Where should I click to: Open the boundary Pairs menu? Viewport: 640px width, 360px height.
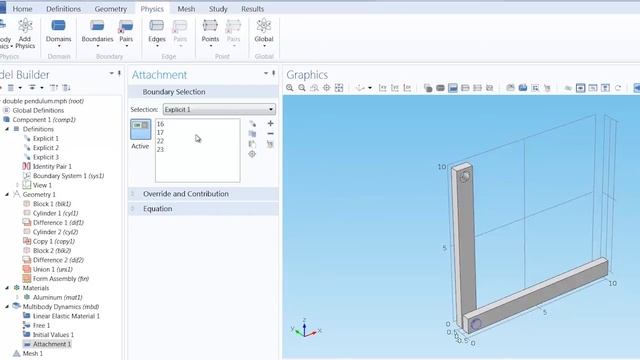(126, 33)
